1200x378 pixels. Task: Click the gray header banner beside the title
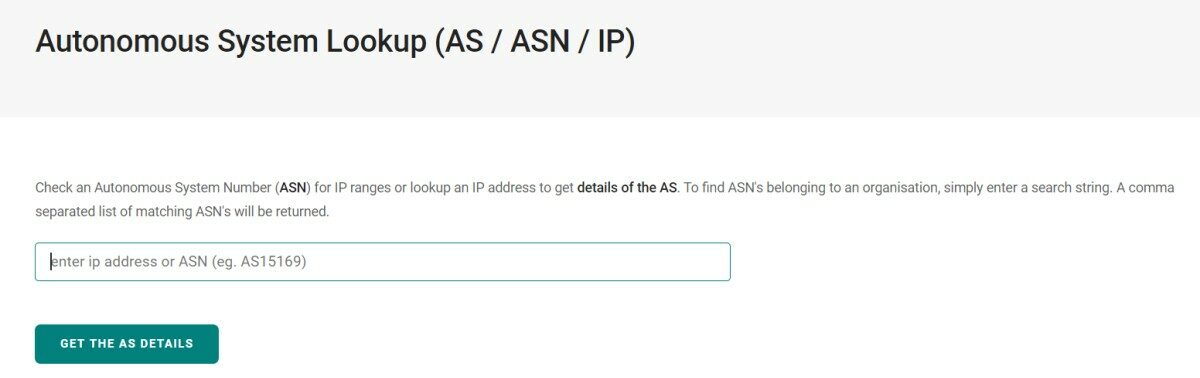click(x=900, y=57)
